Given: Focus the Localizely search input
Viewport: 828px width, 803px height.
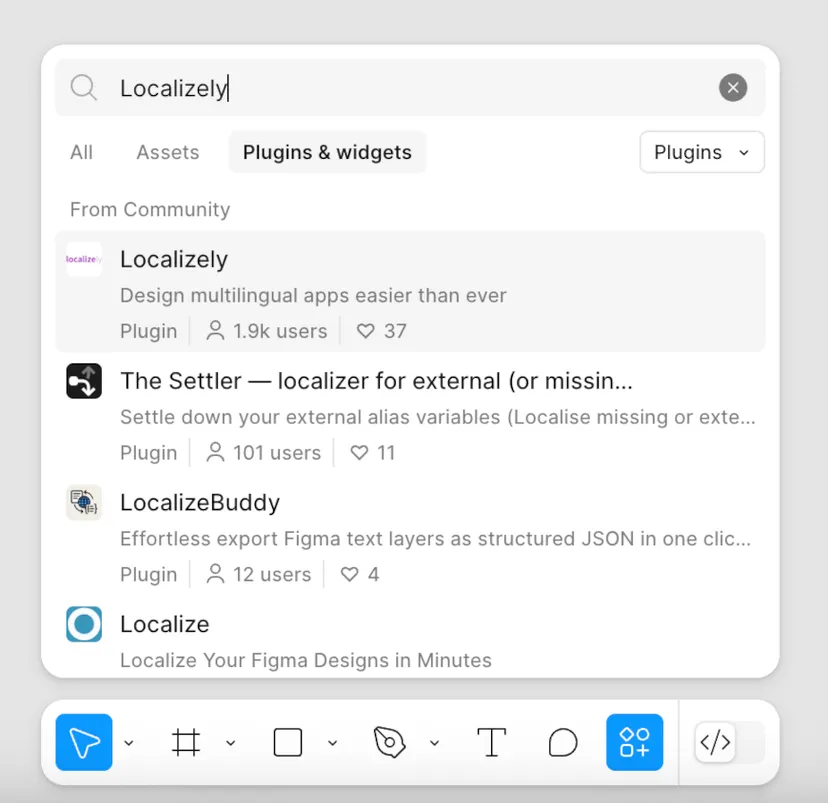Looking at the screenshot, I should click(x=412, y=88).
